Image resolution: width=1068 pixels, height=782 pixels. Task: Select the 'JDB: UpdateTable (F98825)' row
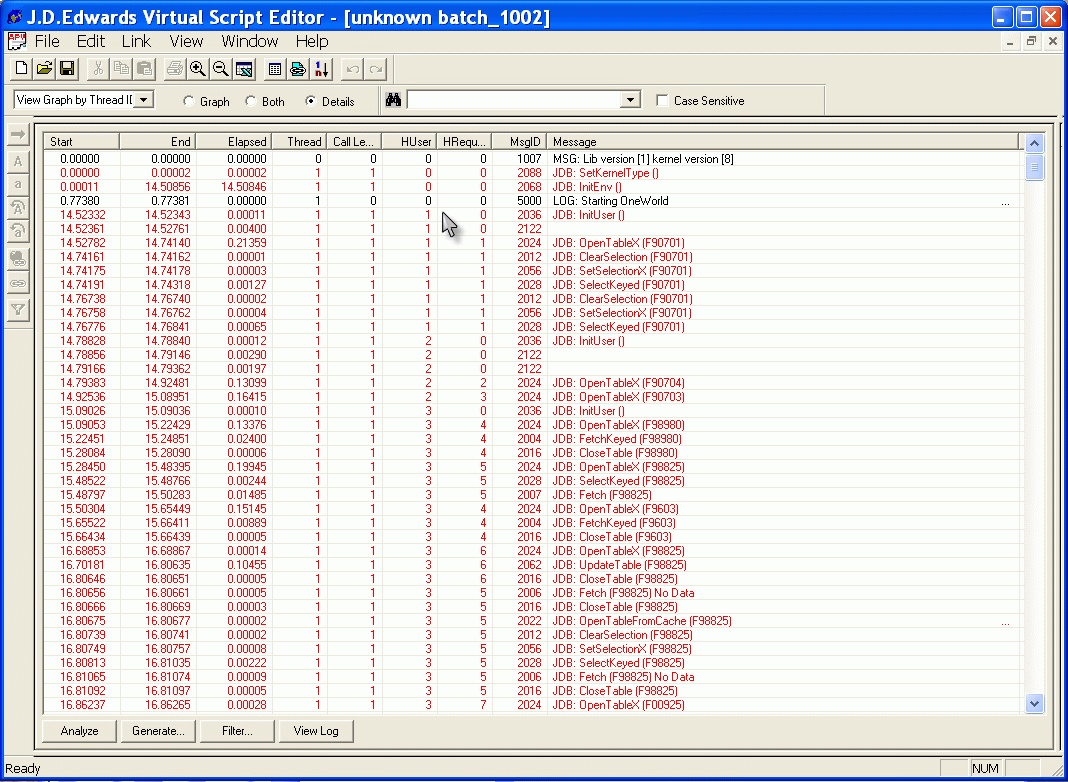533,565
